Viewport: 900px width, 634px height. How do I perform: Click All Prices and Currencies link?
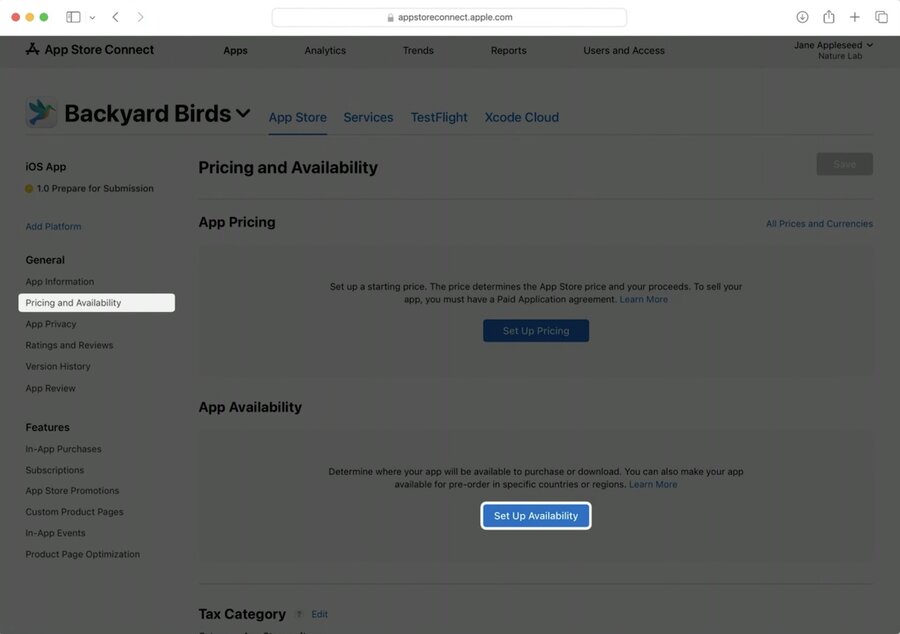click(819, 224)
